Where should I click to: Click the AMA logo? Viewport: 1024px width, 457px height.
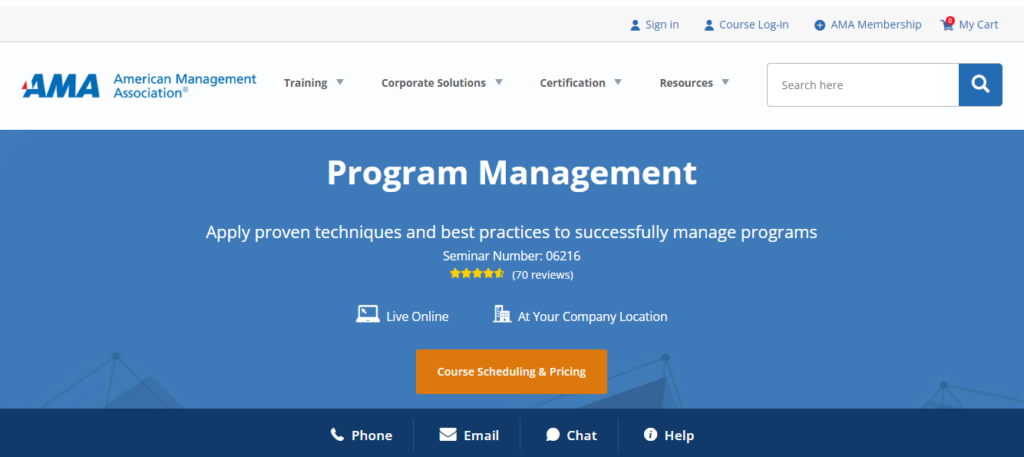click(61, 85)
